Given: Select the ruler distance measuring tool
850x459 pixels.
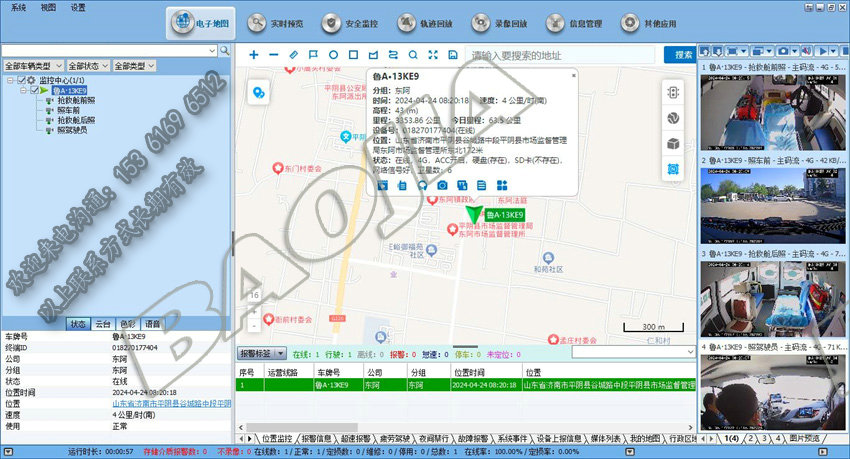Looking at the screenshot, I should pyautogui.click(x=293, y=54).
